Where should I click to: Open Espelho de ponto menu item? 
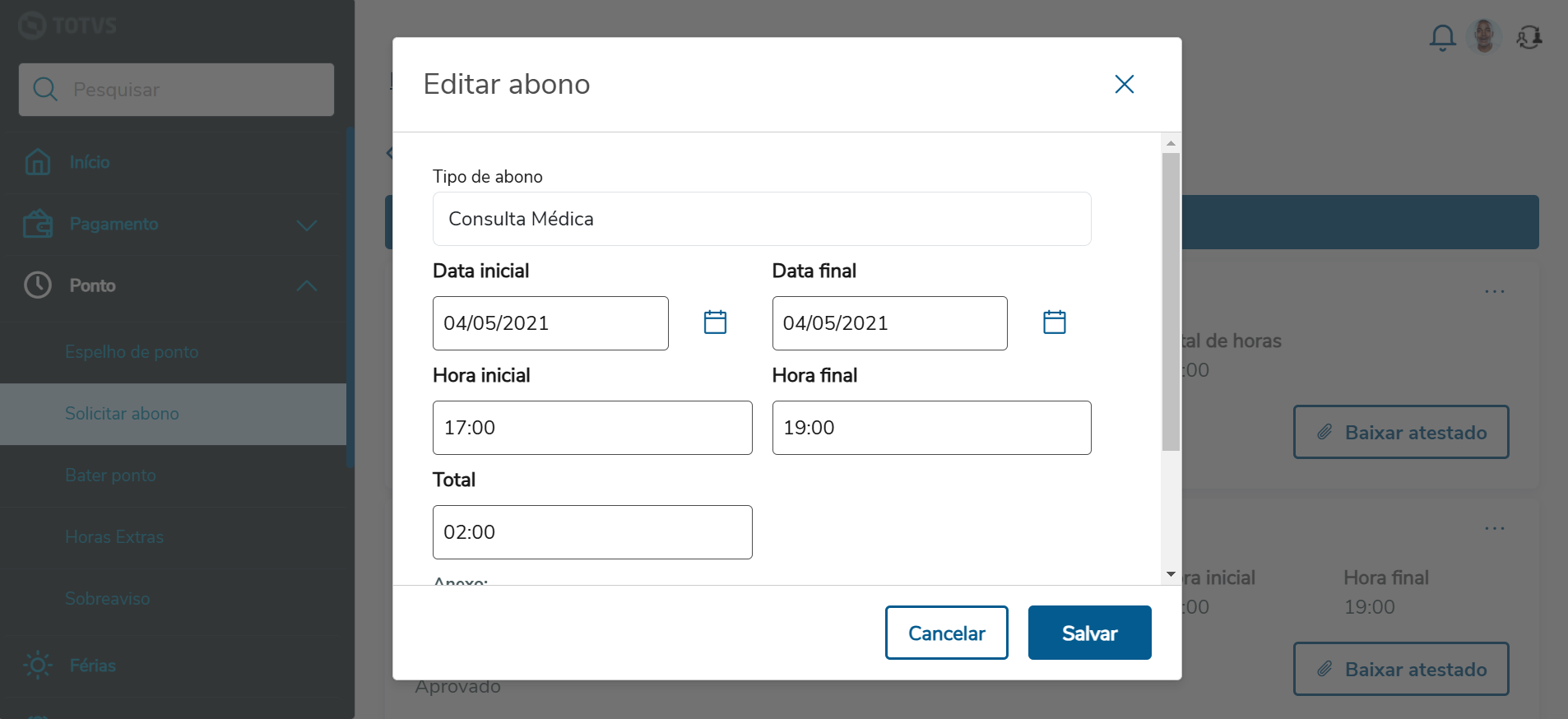(x=132, y=352)
